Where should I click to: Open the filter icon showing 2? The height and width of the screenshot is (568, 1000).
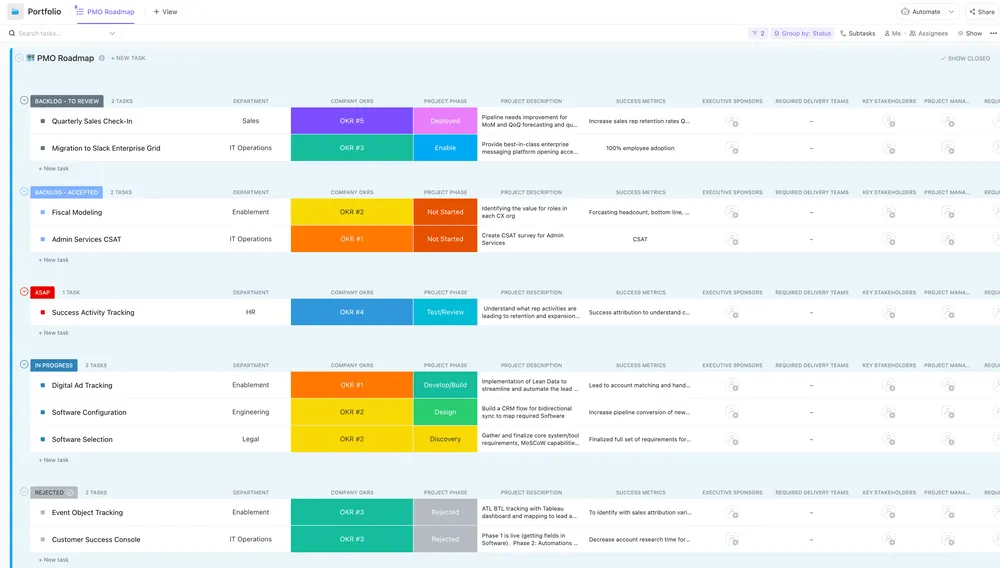click(x=758, y=33)
